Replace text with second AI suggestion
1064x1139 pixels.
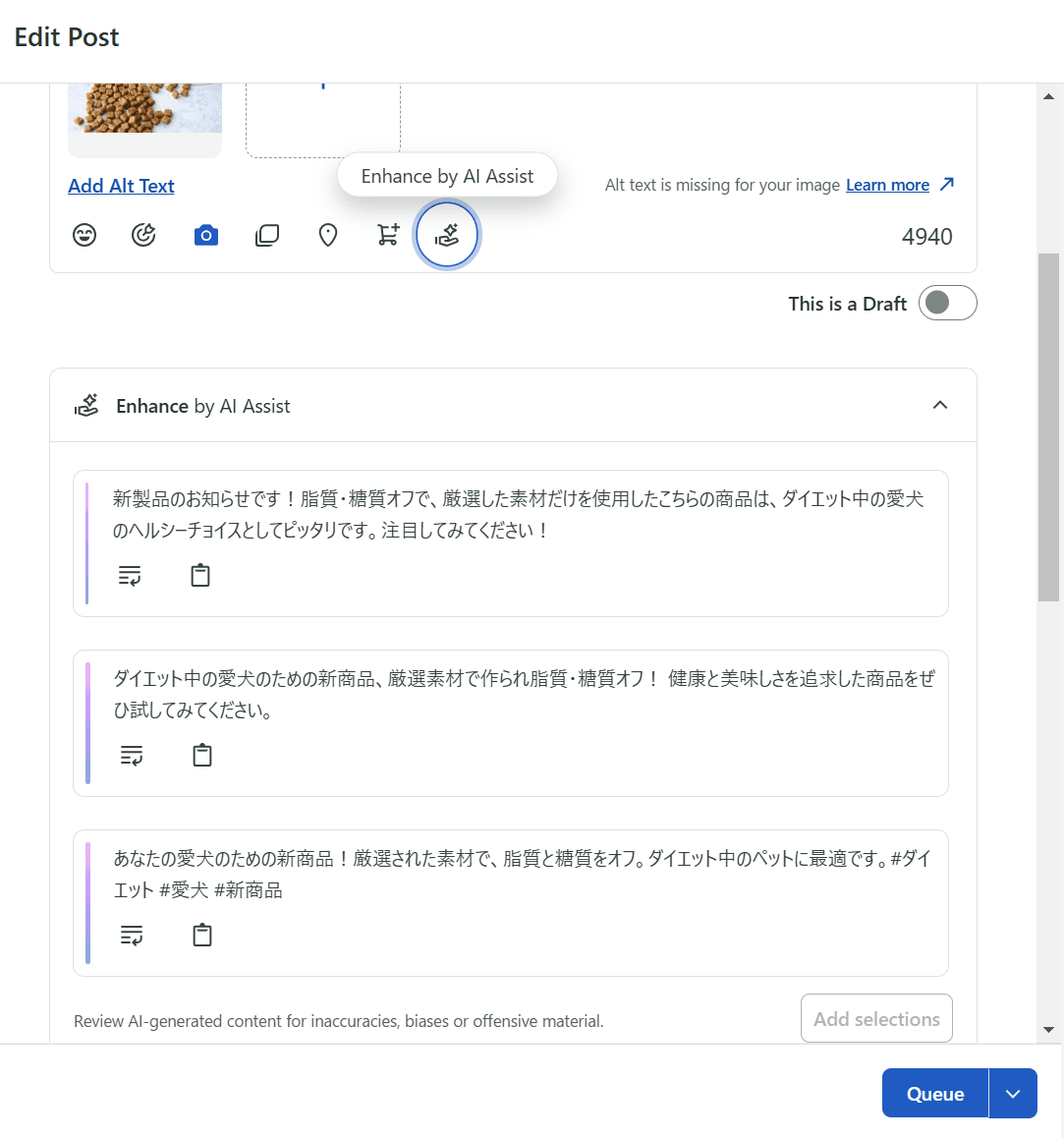pyautogui.click(x=131, y=756)
